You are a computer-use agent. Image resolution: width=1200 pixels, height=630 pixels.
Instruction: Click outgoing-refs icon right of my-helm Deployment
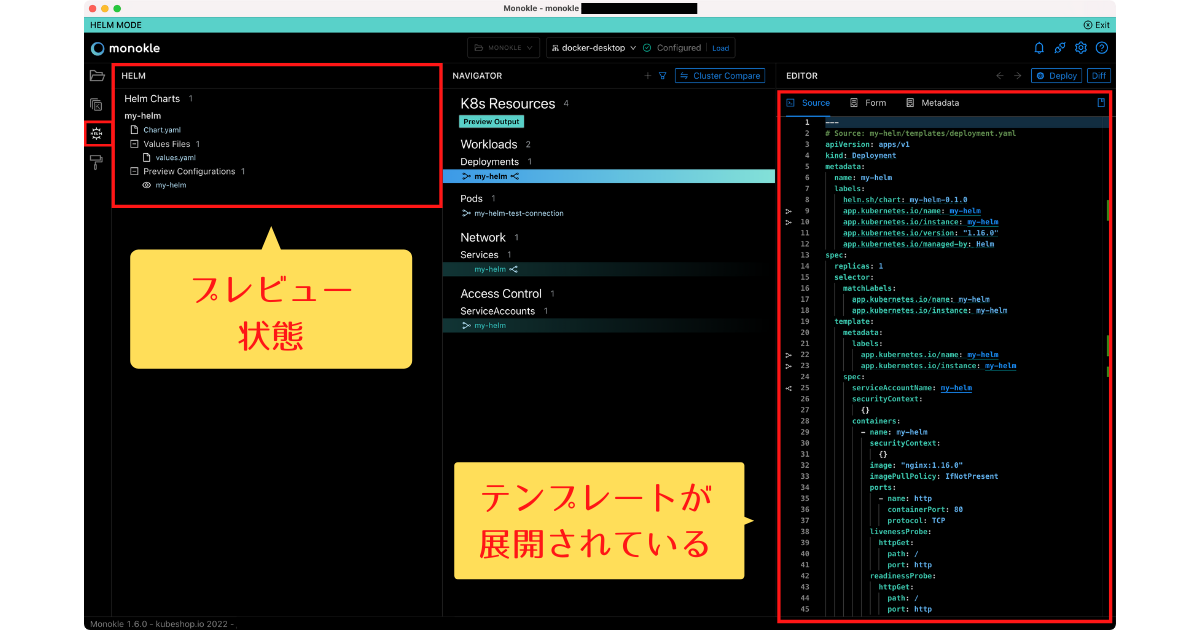[515, 176]
